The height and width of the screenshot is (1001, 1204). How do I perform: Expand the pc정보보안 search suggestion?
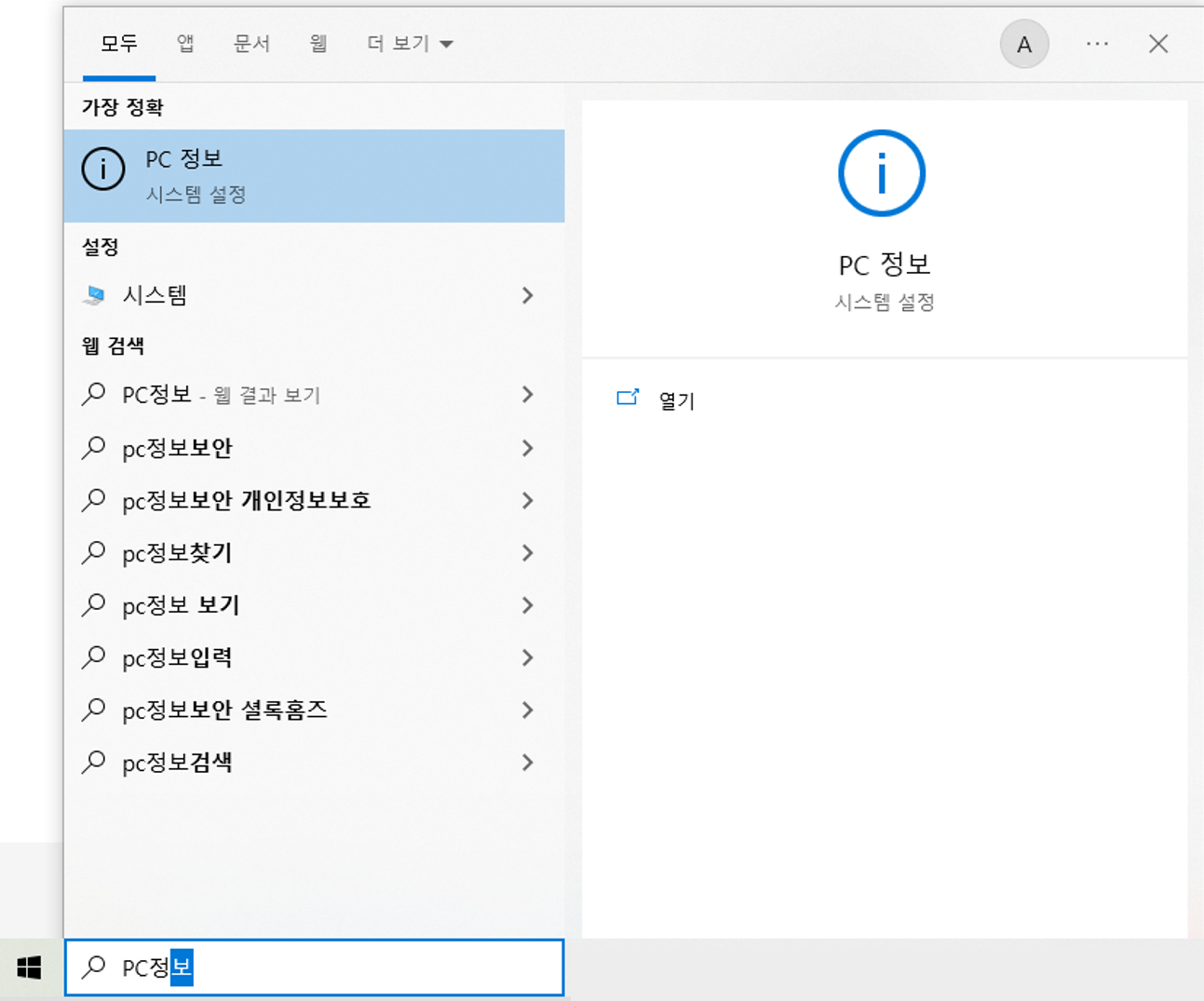click(528, 448)
